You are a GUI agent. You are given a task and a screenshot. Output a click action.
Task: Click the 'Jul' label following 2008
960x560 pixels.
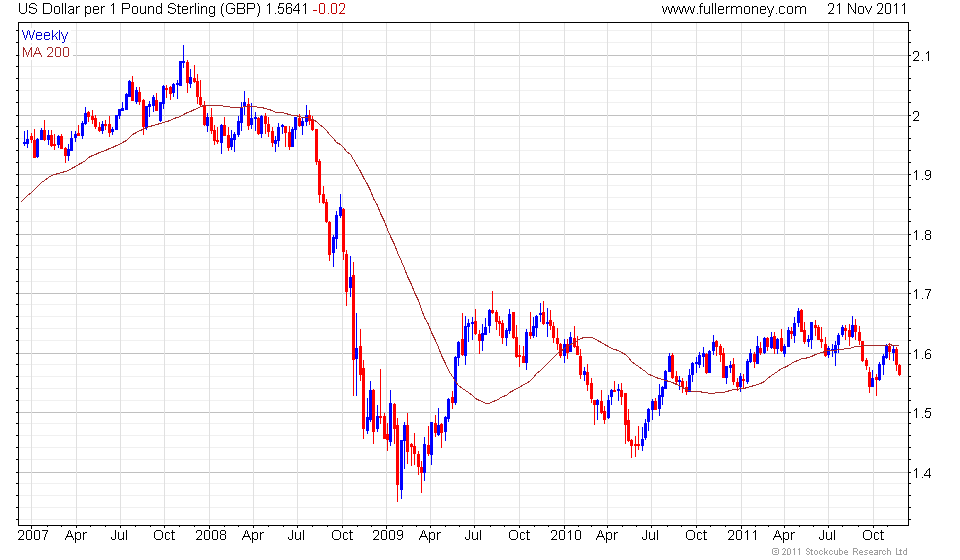pos(296,535)
